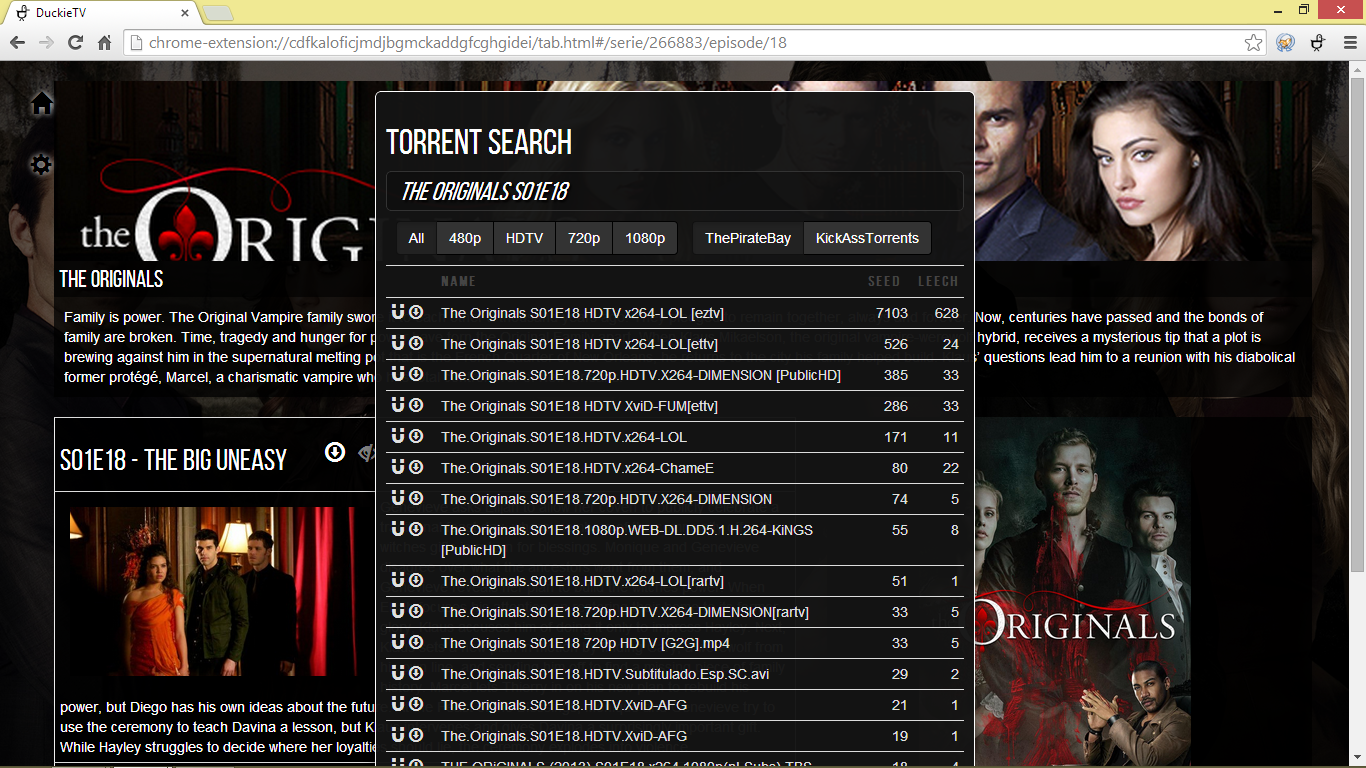
Task: Click magnet icon for 720p DIMENSION [PublicHD] row
Action: [398, 374]
